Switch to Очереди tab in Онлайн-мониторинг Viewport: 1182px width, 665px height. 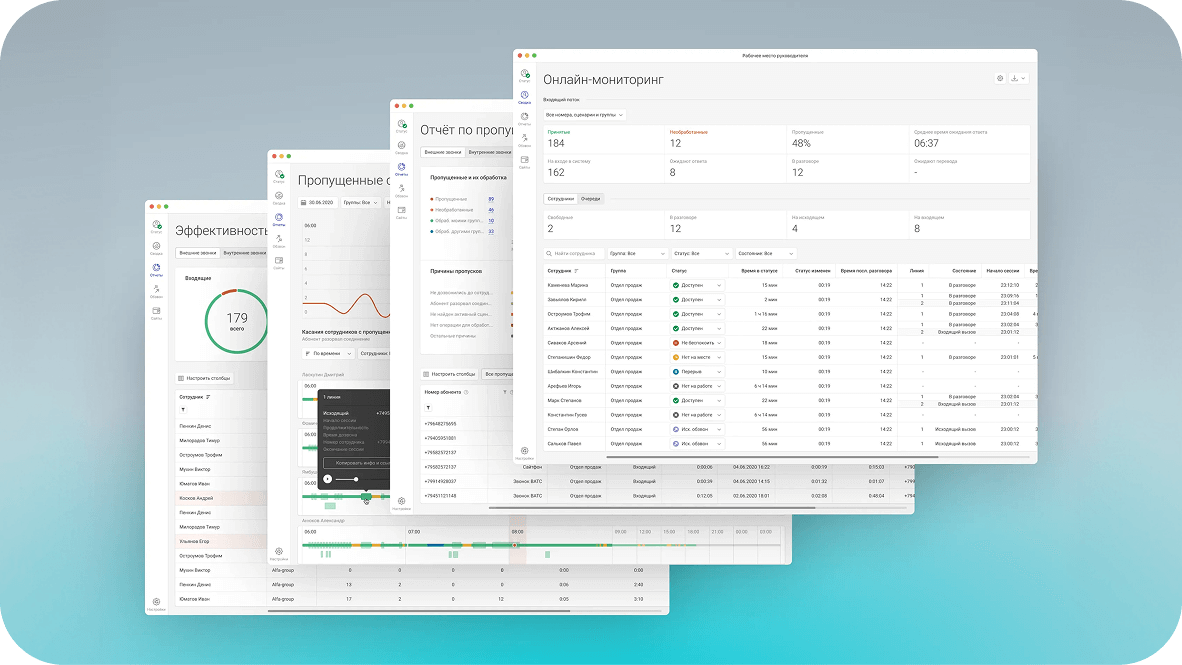click(590, 199)
